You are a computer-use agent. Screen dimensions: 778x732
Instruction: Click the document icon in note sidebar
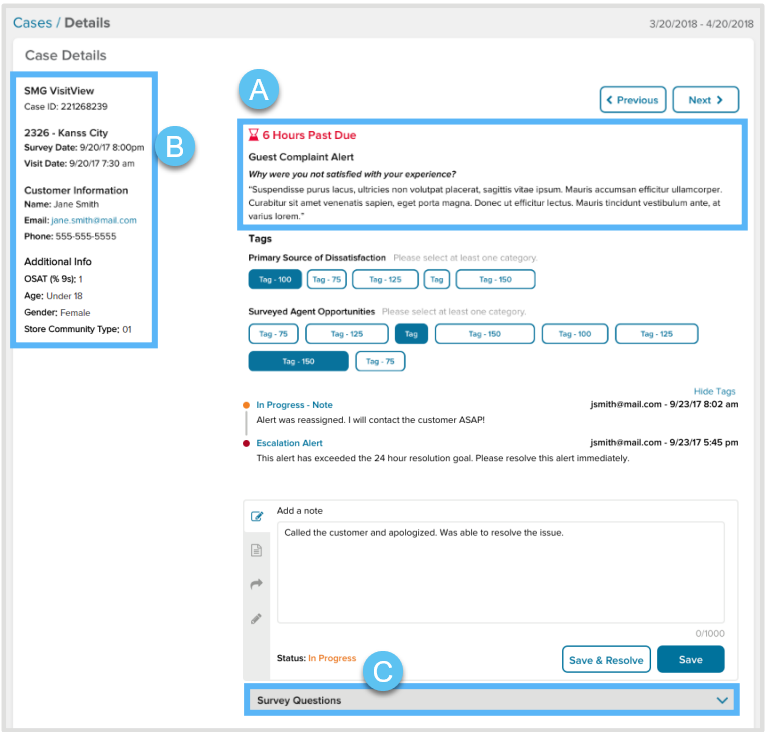256,550
